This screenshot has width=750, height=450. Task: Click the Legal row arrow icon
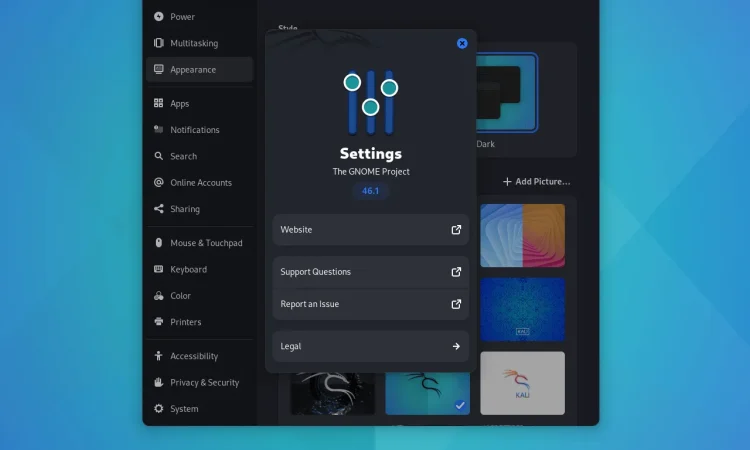[x=456, y=346]
